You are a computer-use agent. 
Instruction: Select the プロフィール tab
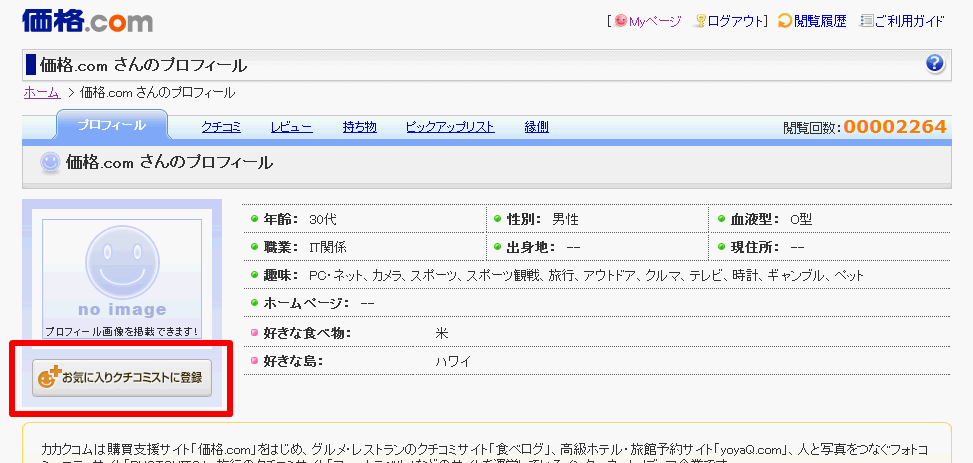pos(112,125)
